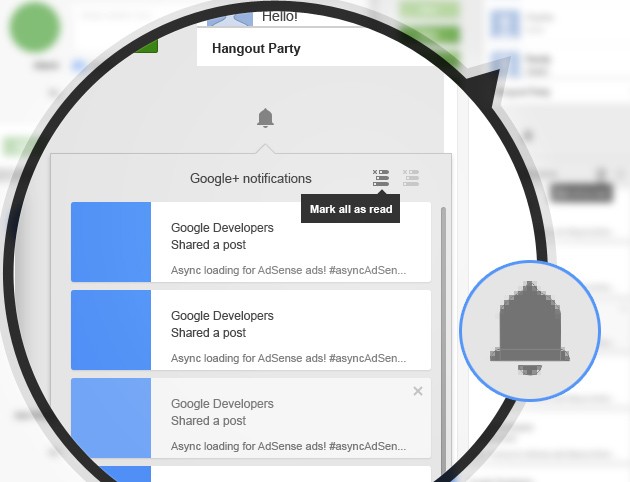Click third notification's Shared a post text
This screenshot has height=482, width=630.
coord(208,421)
